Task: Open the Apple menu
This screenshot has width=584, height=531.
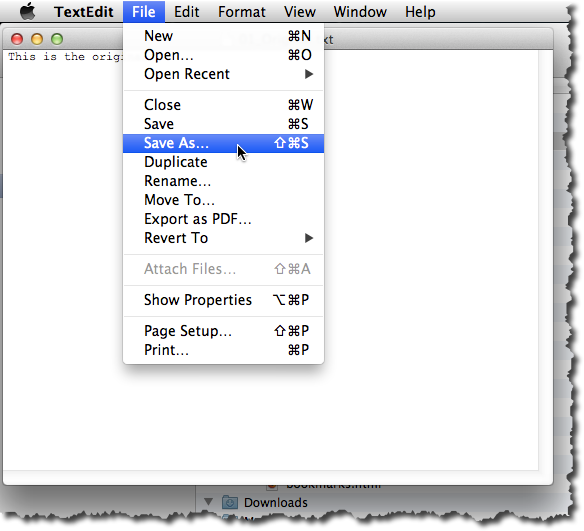Action: click(x=28, y=12)
